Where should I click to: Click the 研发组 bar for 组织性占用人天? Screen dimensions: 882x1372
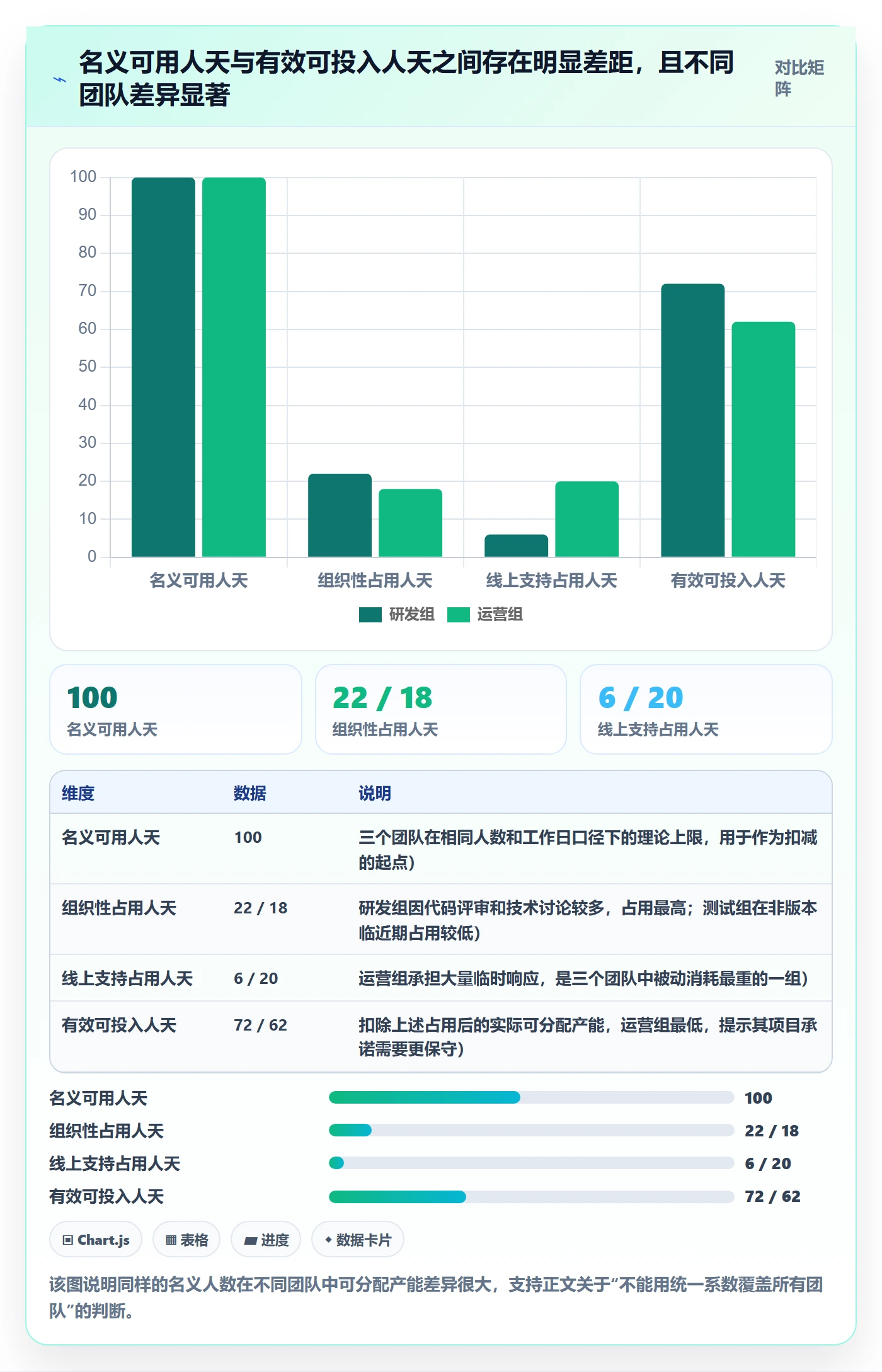340,515
